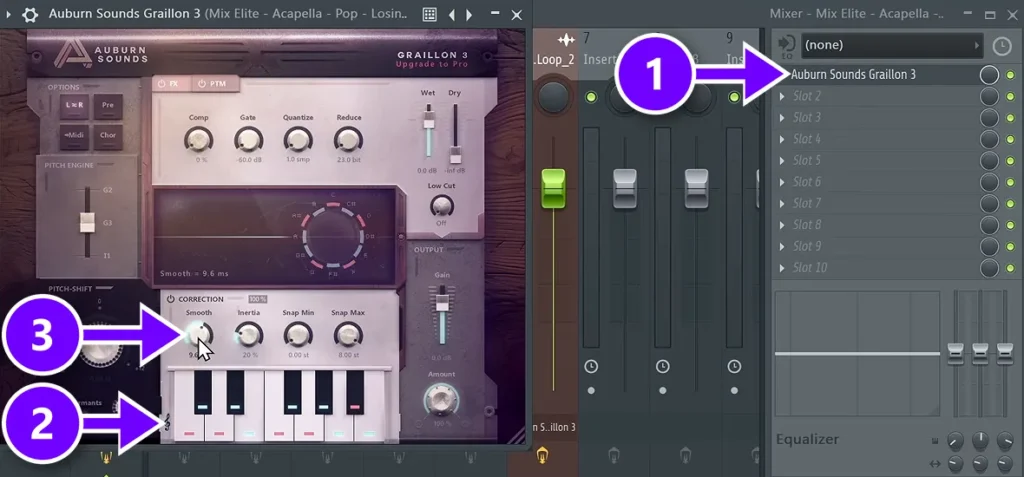Go to previous preset with left arrow
Image resolution: width=1024 pixels, height=477 pixels.
[x=451, y=14]
